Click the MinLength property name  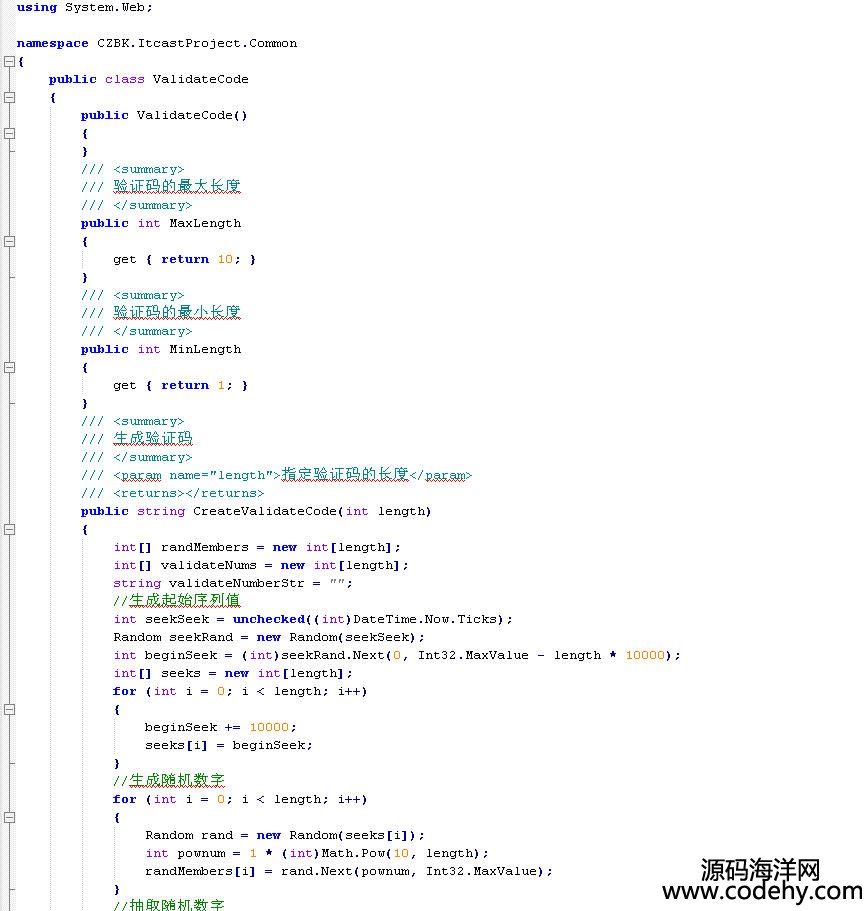coord(204,349)
